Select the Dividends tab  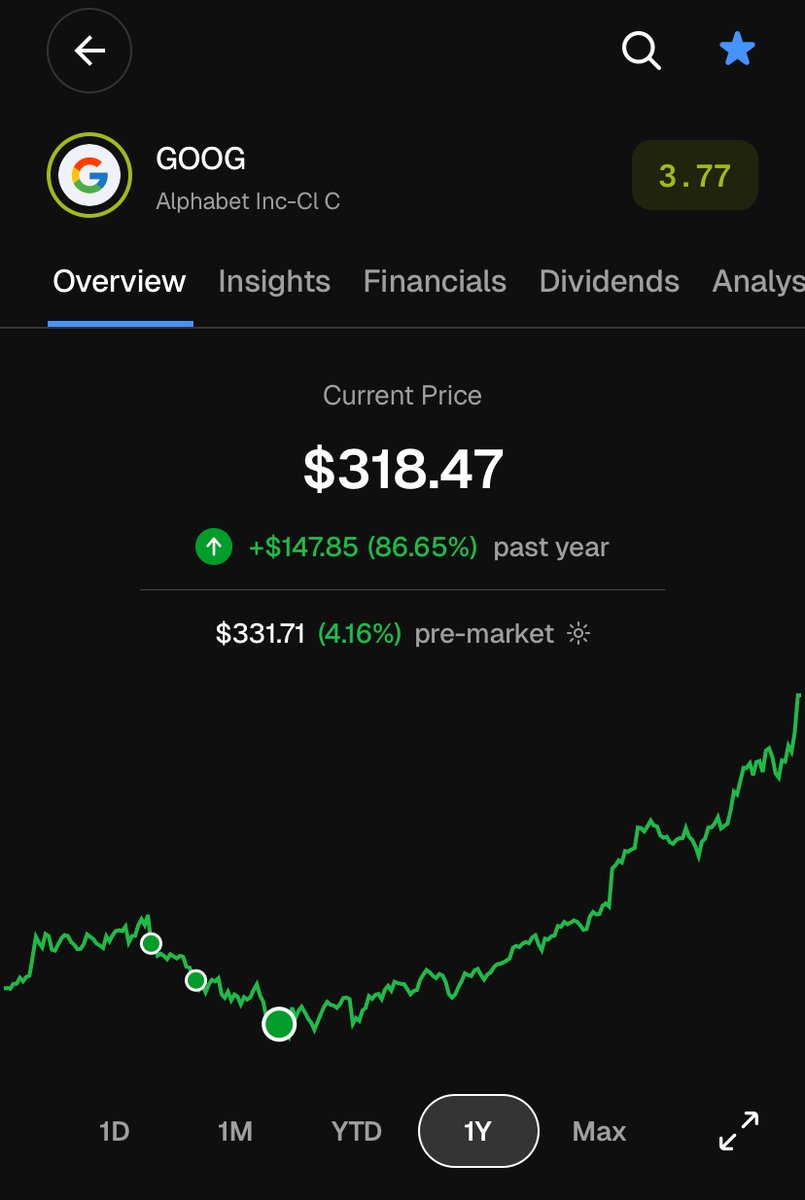pos(609,281)
